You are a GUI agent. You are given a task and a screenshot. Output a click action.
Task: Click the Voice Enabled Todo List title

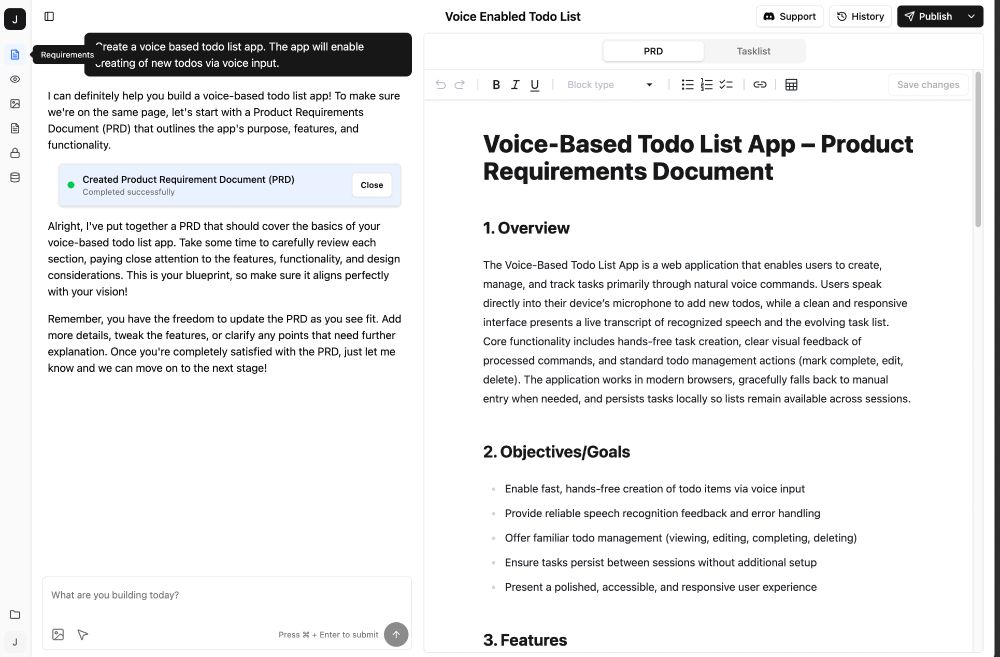[x=513, y=17]
